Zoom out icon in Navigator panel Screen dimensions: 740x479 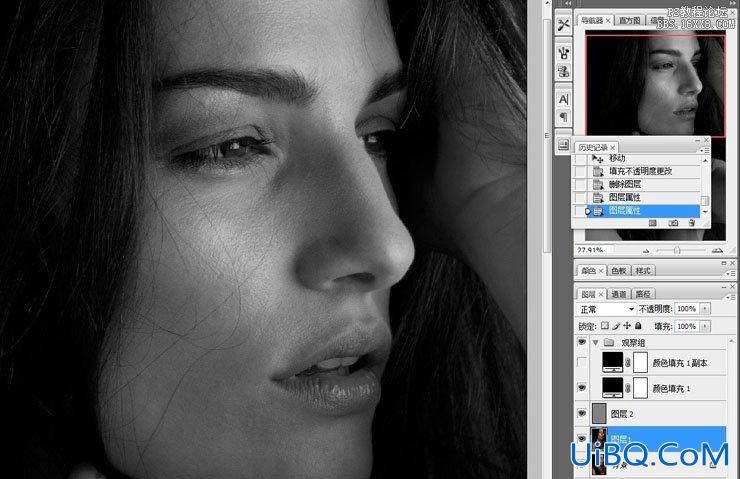pyautogui.click(x=646, y=251)
